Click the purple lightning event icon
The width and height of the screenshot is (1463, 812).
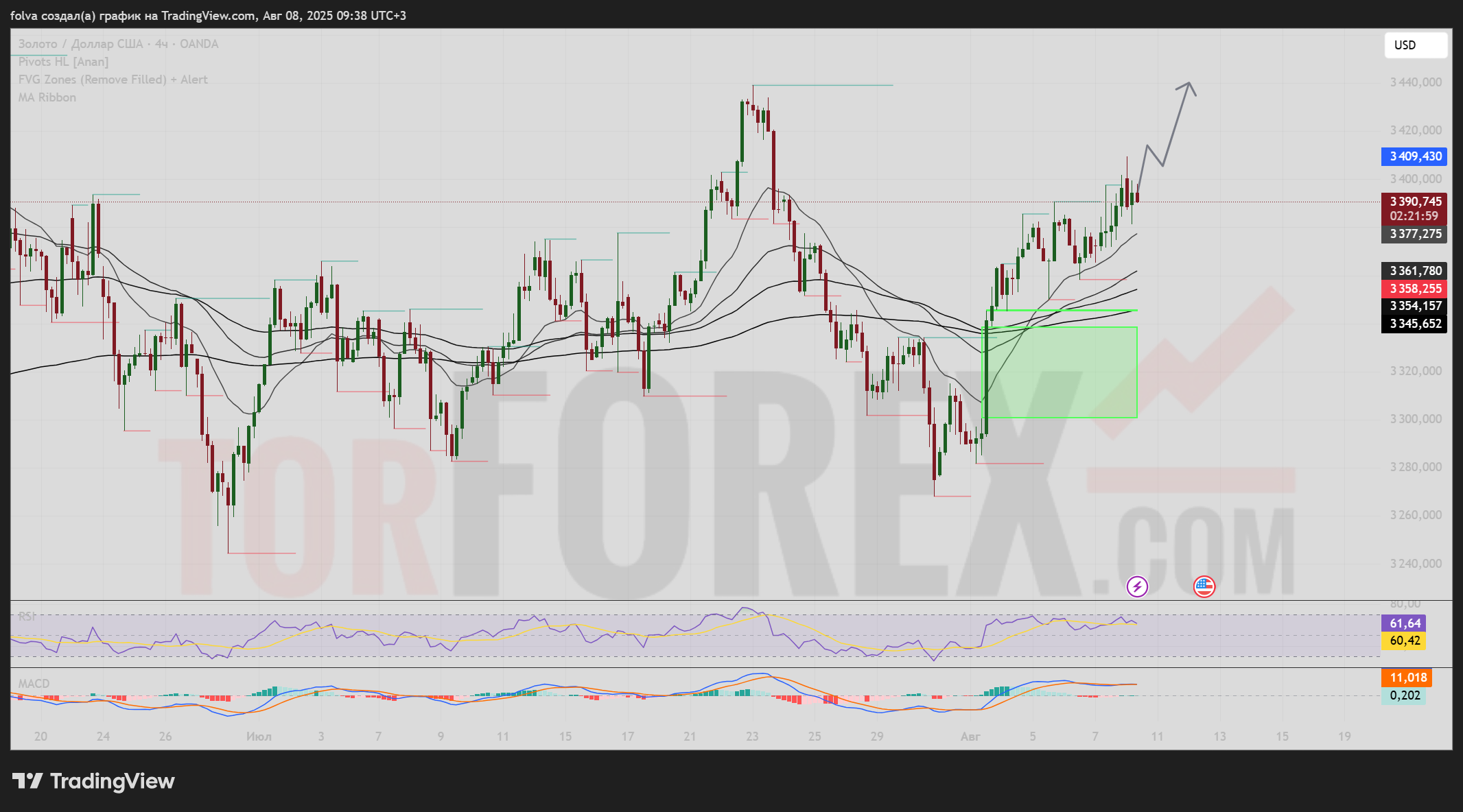(x=1137, y=586)
